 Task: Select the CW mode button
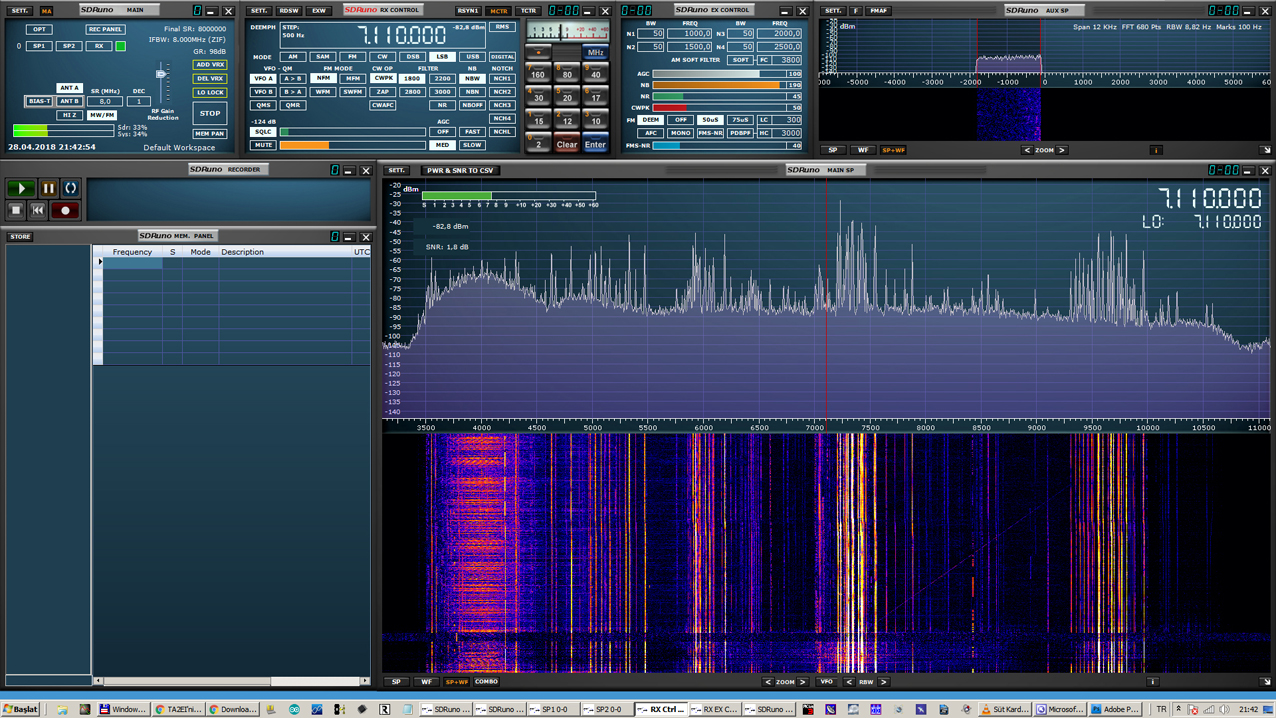(x=382, y=57)
